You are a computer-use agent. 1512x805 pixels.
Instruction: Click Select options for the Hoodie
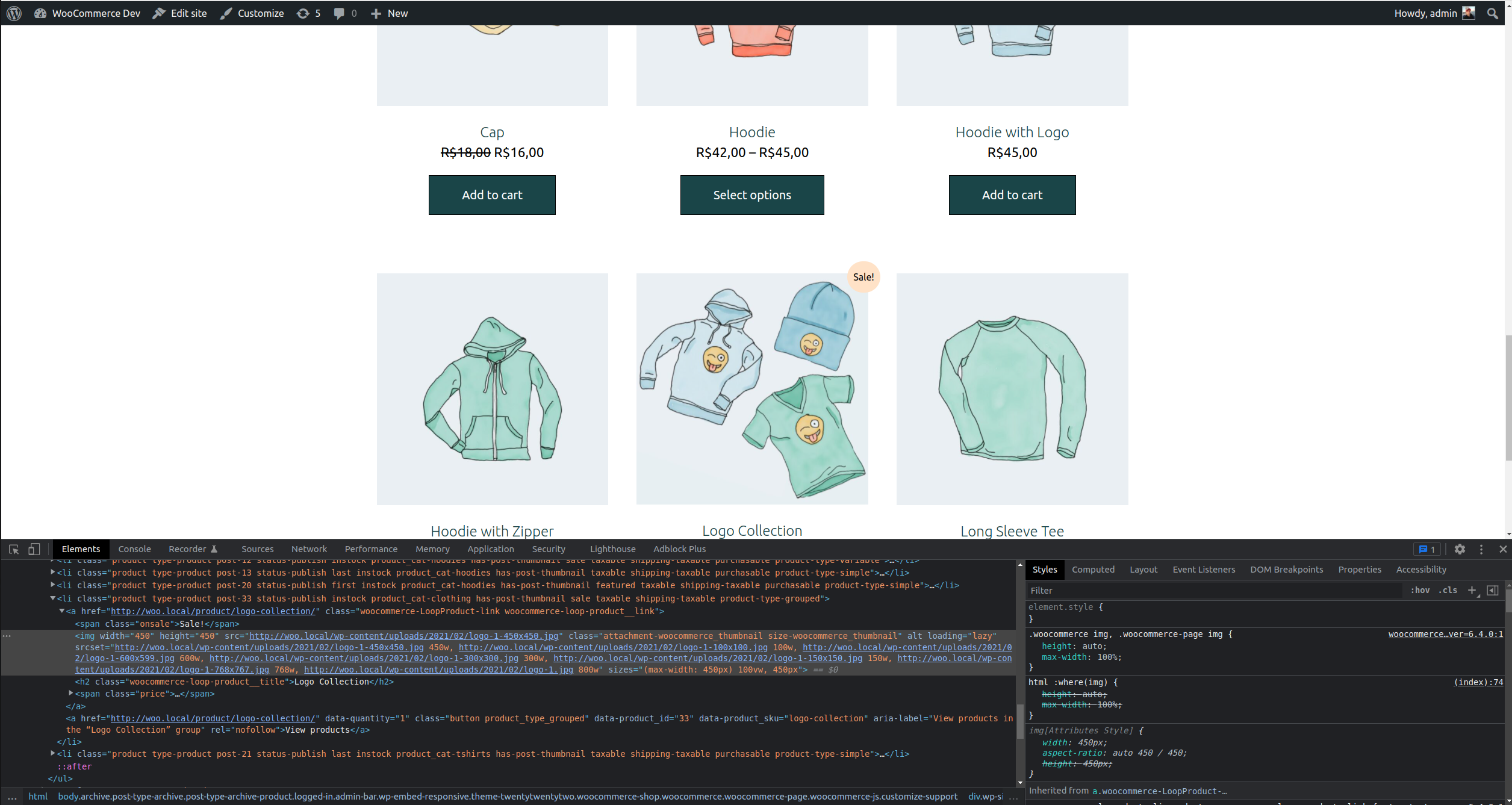click(x=752, y=194)
